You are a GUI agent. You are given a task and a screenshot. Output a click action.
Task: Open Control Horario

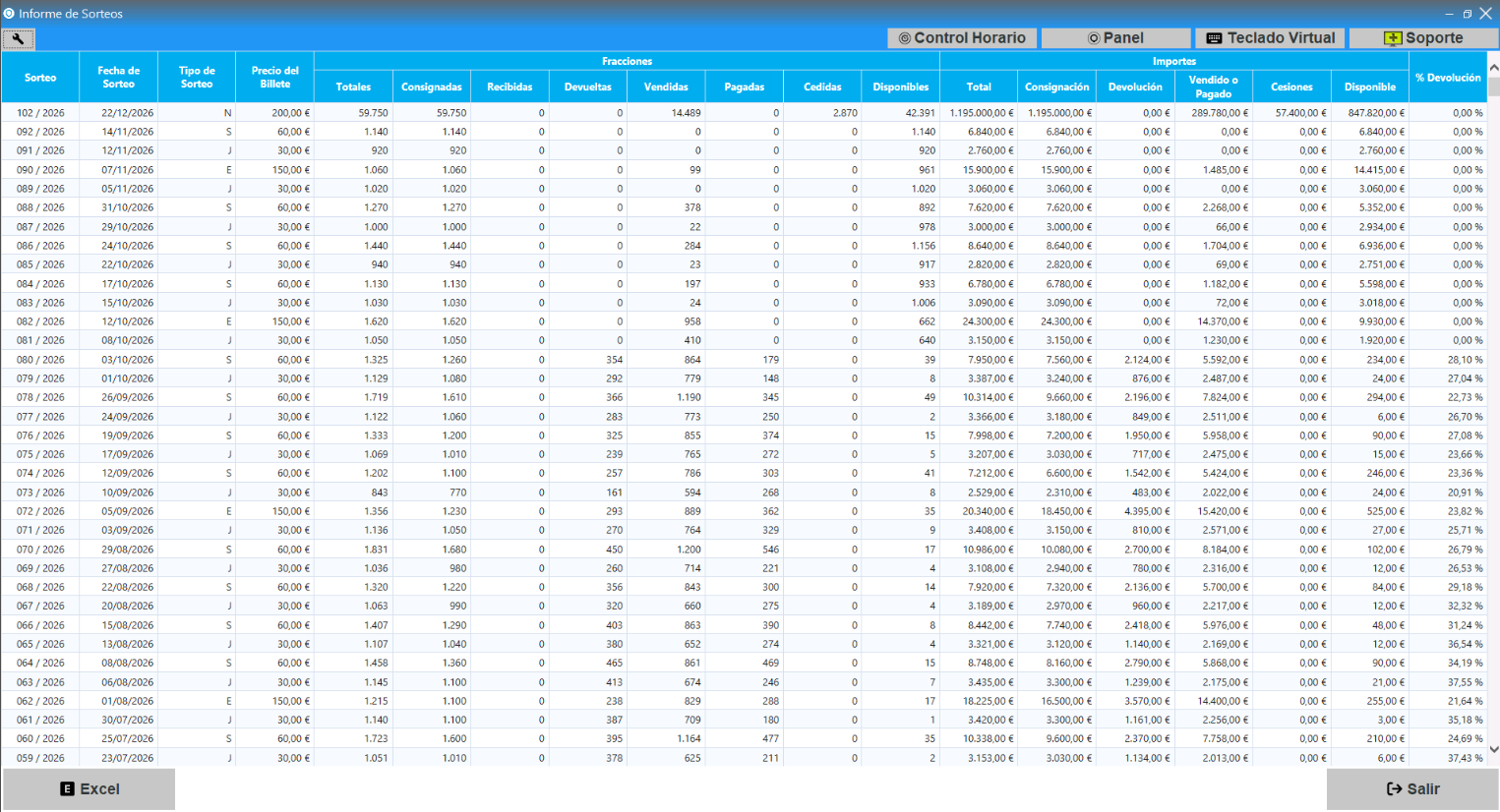coord(962,38)
